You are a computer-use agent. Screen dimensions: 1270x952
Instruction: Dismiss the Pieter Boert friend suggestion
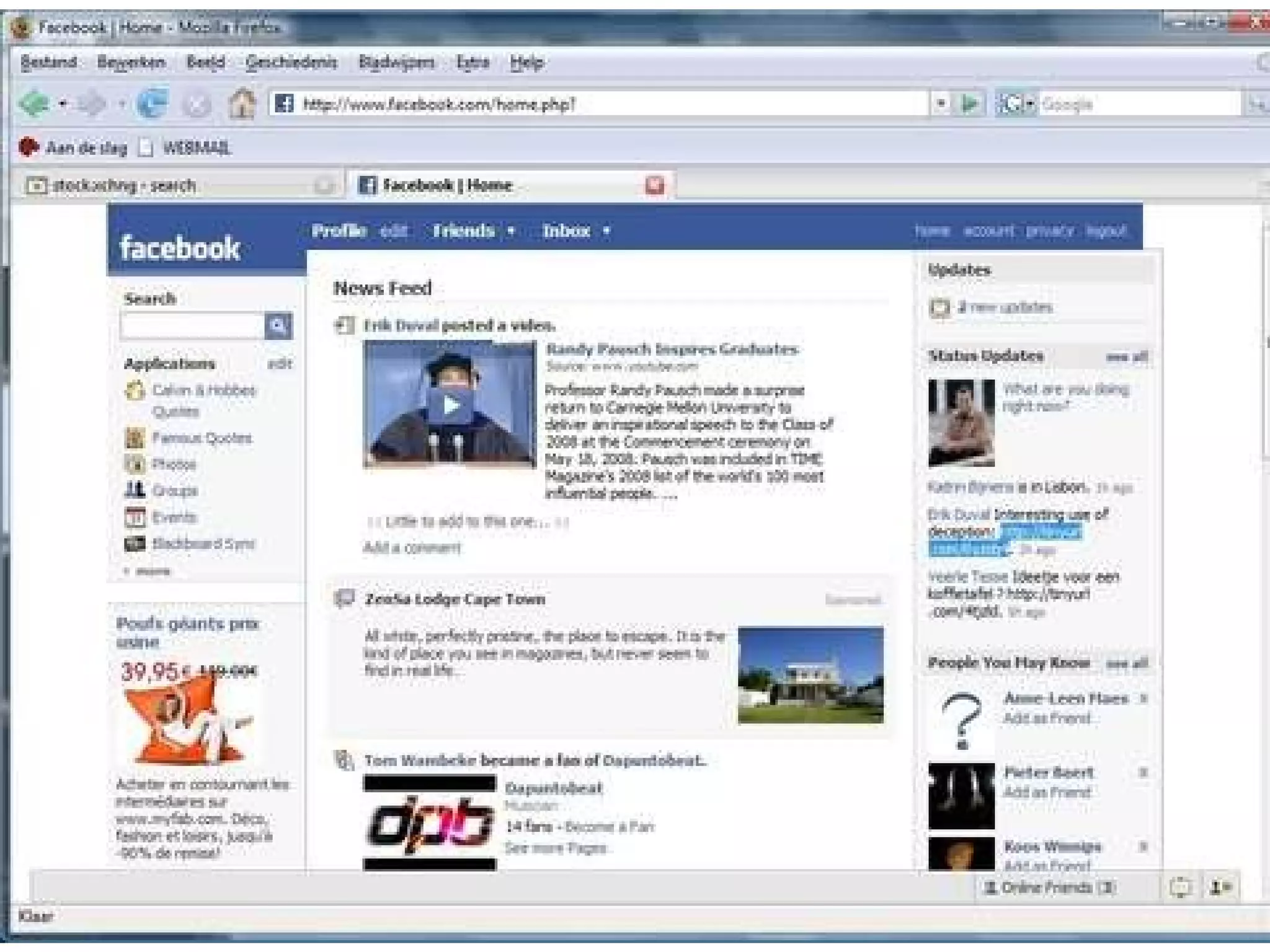(1143, 772)
